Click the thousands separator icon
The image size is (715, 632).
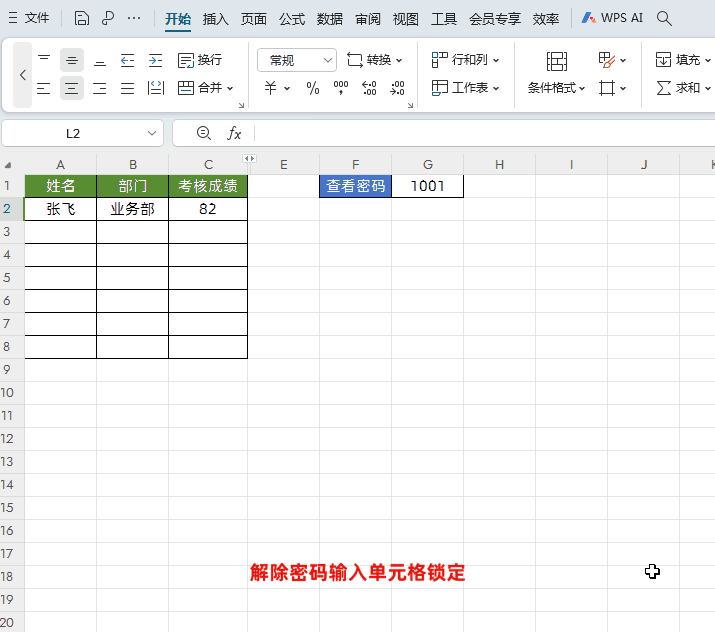point(341,88)
